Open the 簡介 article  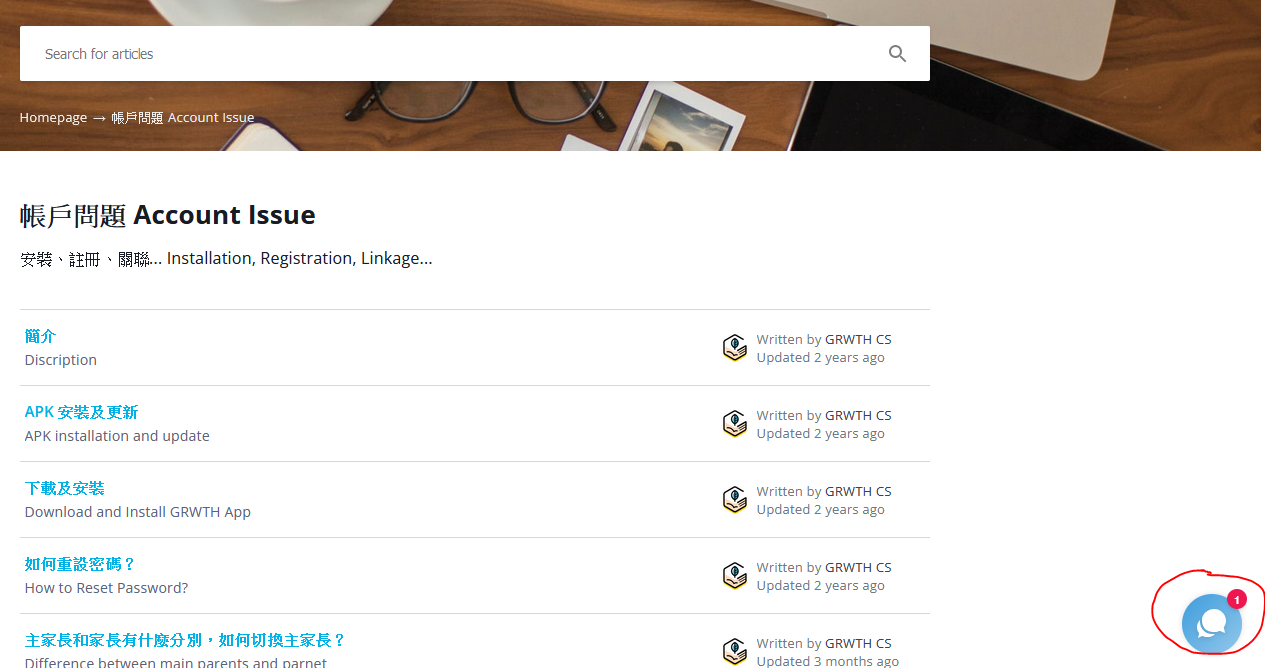tap(41, 336)
